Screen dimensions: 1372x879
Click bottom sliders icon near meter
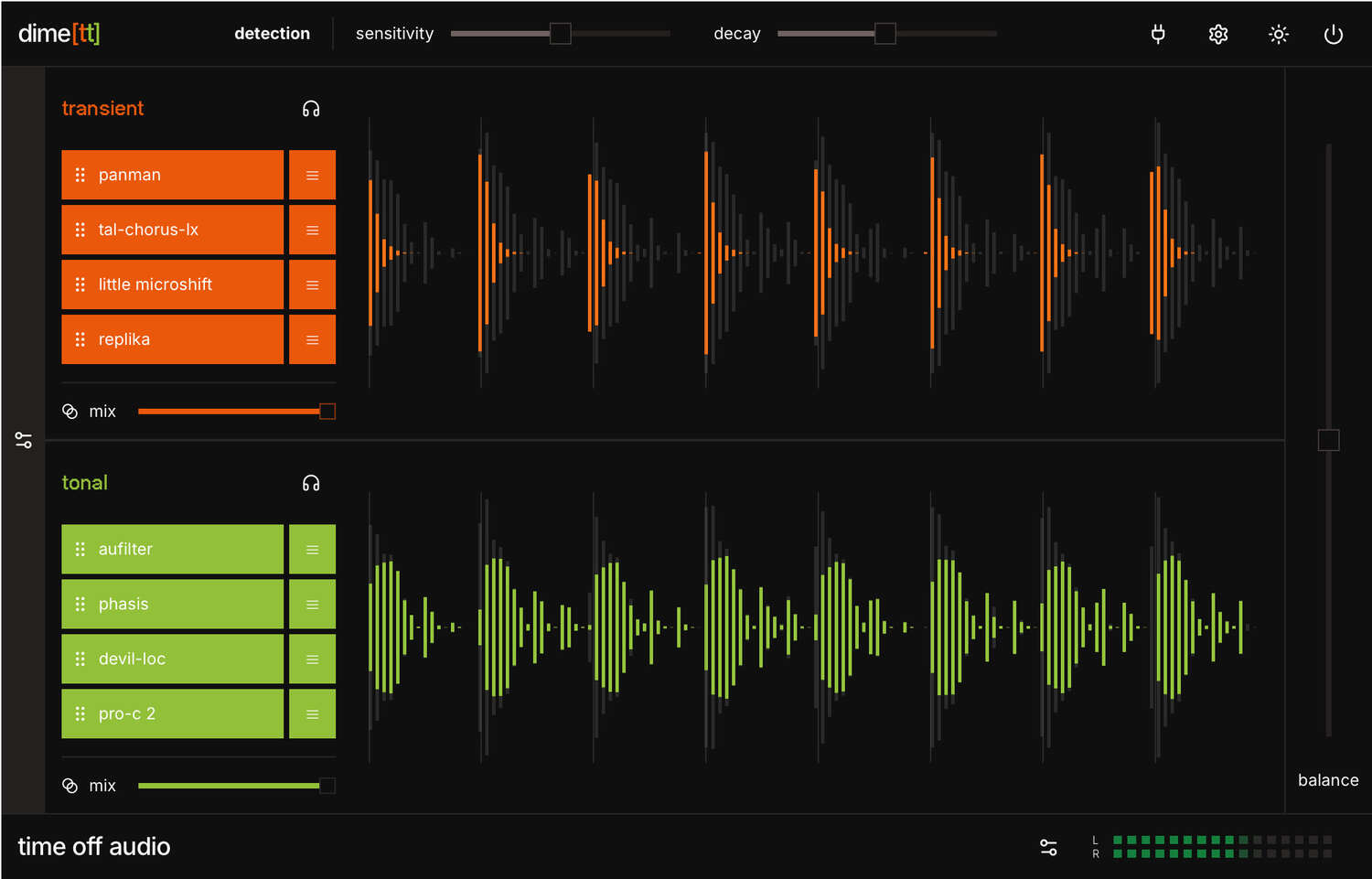point(1049,848)
